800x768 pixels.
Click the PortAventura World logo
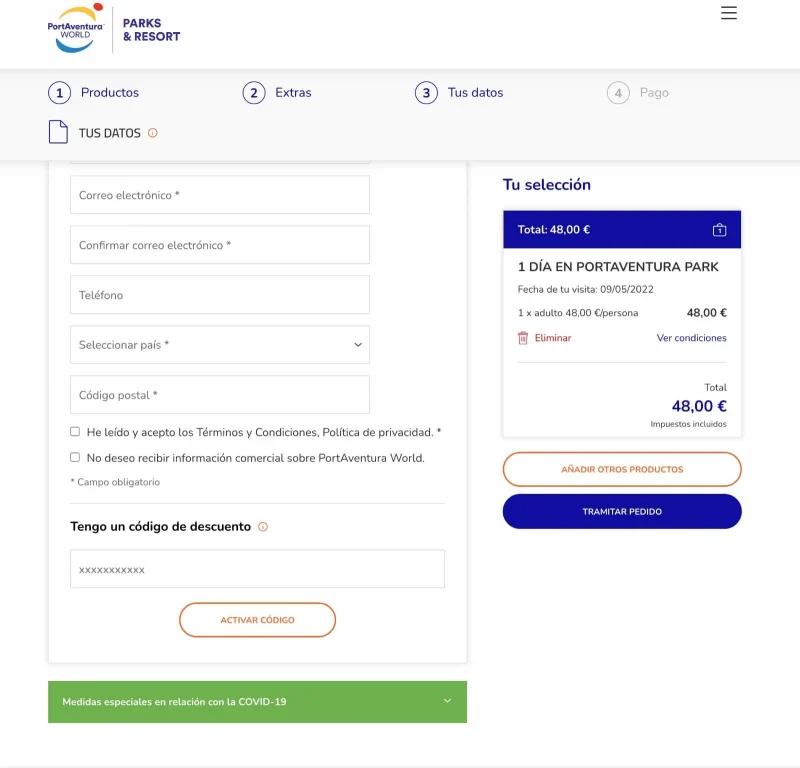[x=76, y=29]
